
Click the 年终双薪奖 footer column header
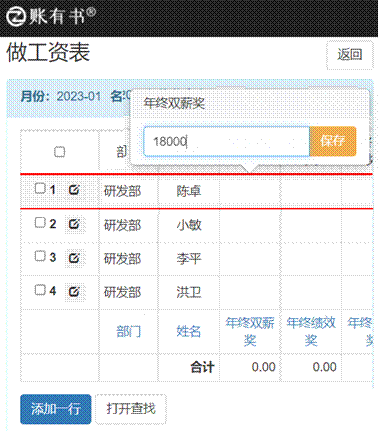[x=250, y=331]
